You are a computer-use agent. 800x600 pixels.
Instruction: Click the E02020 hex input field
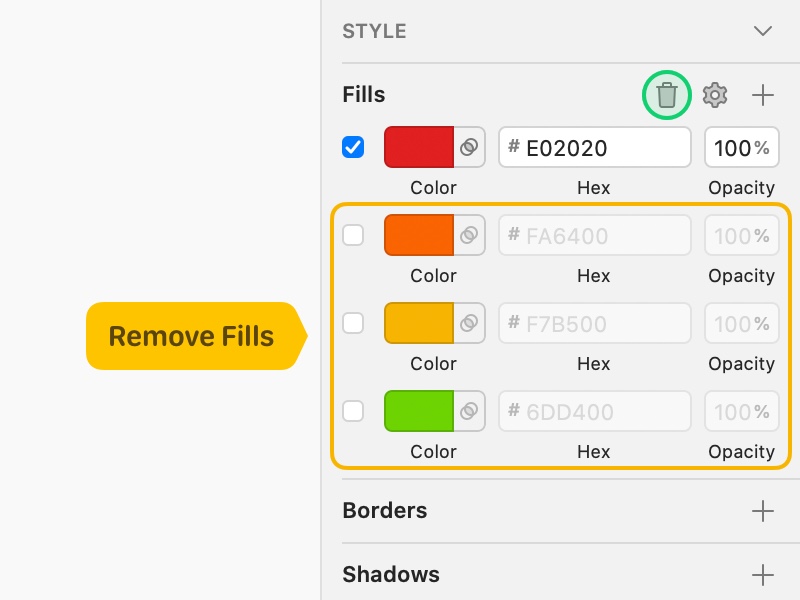pos(595,147)
